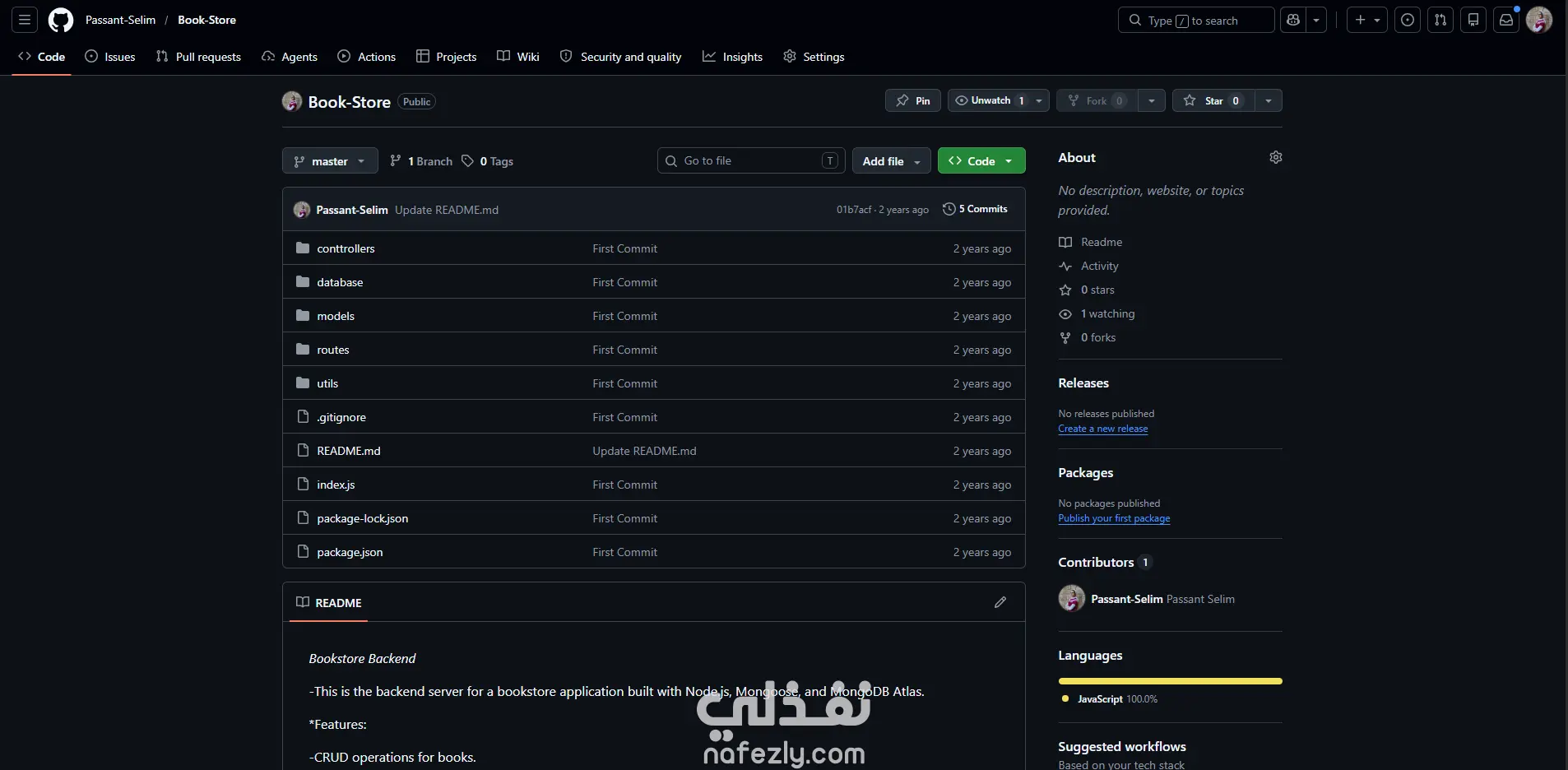Open the Copilot chat icon
Viewport: 1568px width, 770px height.
1293,20
